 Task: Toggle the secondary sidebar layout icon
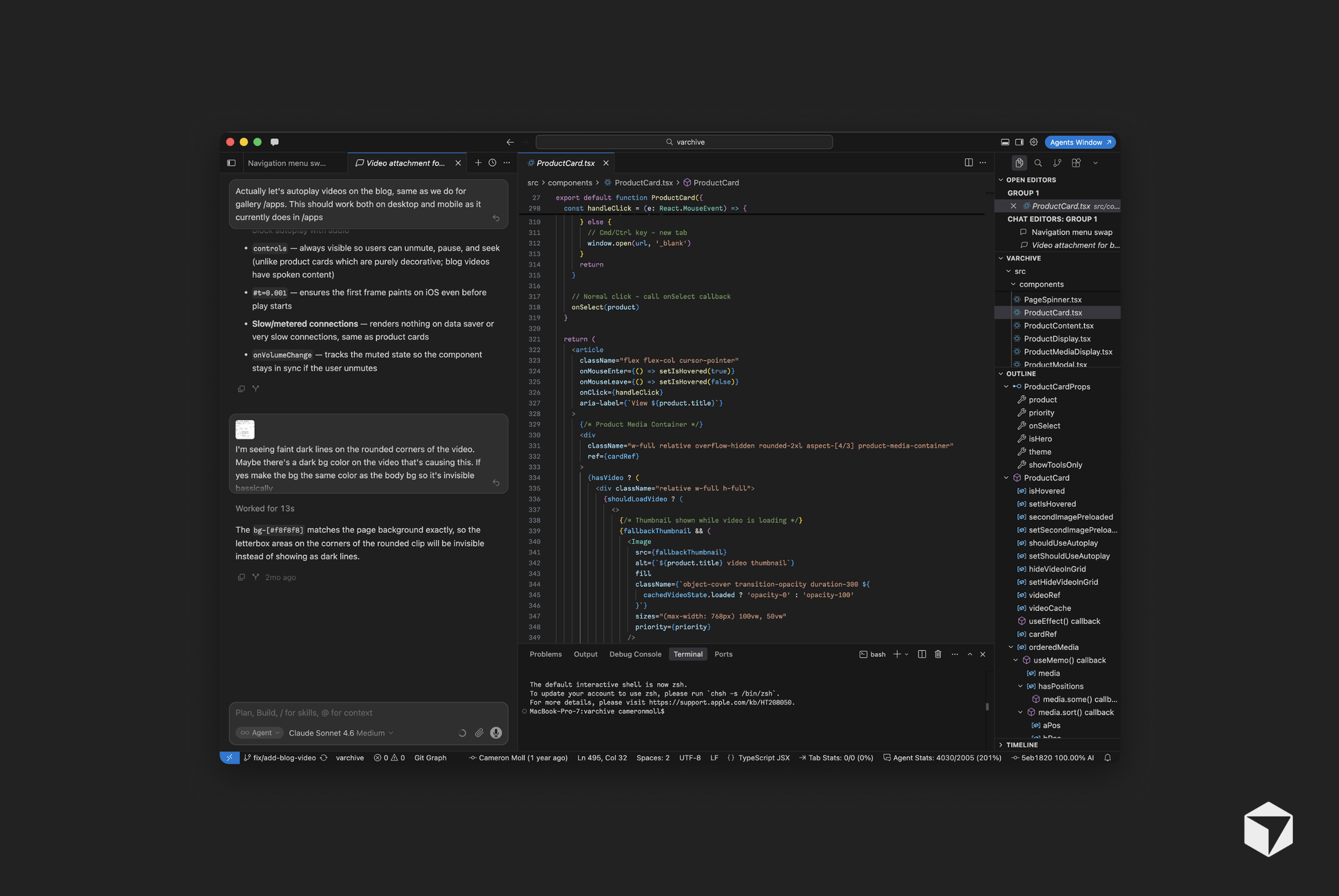coord(1019,142)
